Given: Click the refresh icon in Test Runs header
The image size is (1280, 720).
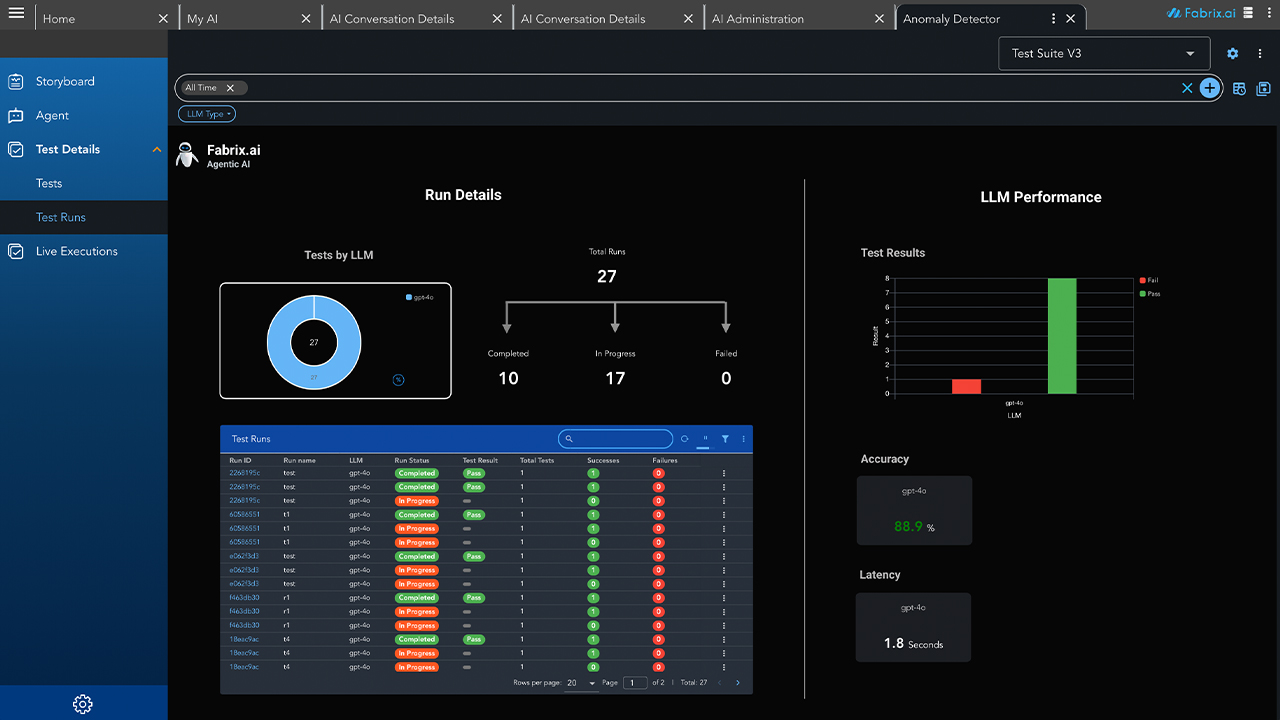Looking at the screenshot, I should 684,439.
